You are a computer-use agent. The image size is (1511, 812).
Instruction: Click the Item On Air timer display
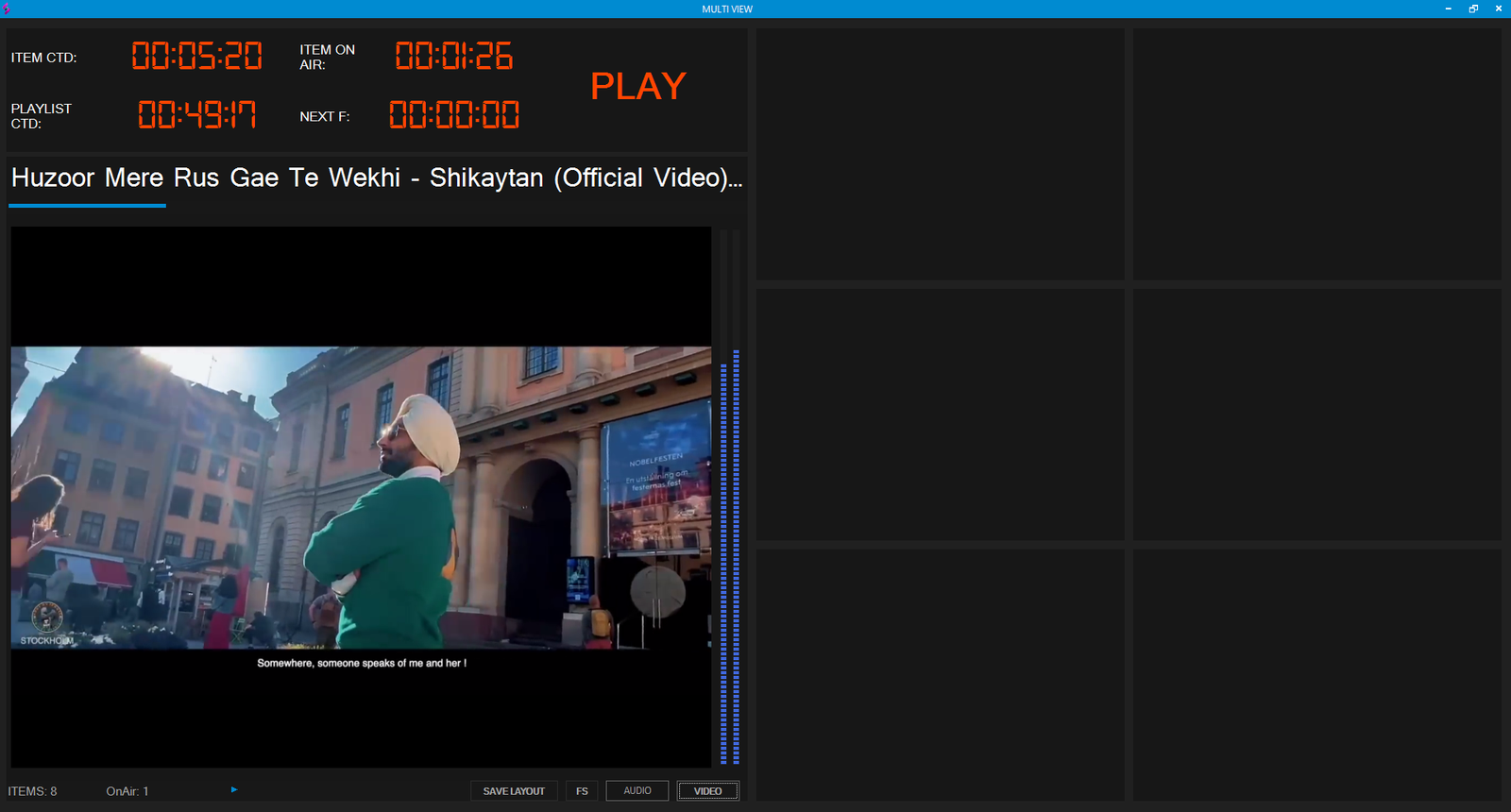click(453, 57)
